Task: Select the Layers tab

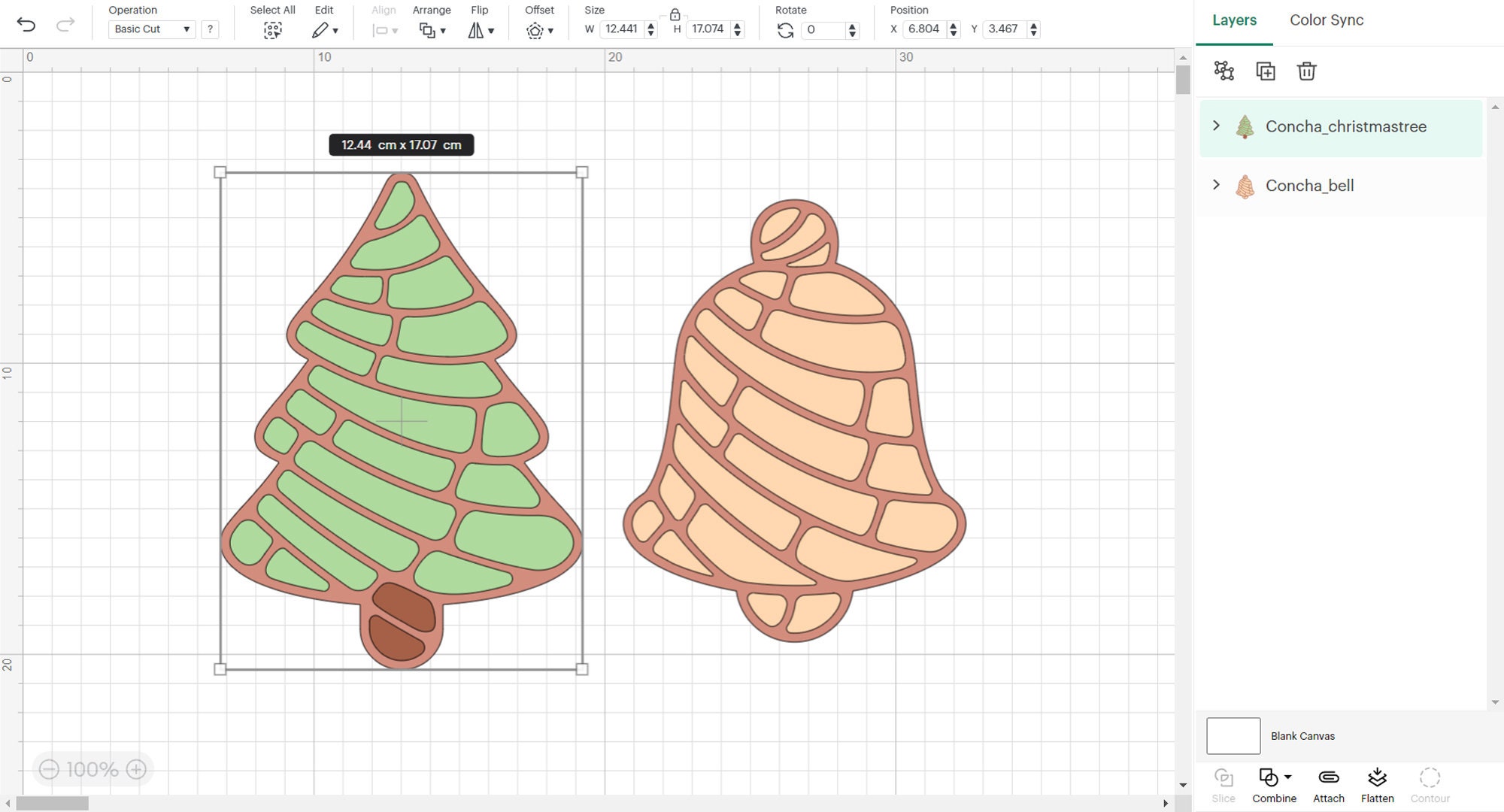Action: point(1234,20)
